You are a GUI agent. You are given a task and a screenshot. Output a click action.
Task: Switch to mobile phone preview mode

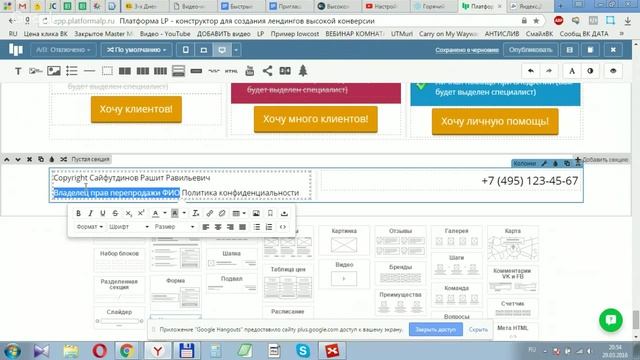[186, 50]
